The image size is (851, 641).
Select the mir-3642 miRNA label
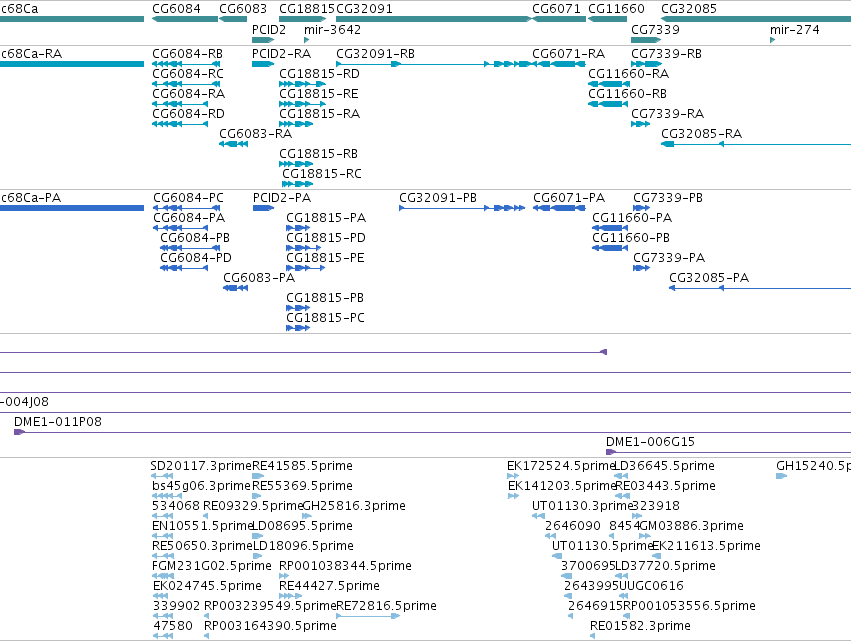[x=332, y=29]
